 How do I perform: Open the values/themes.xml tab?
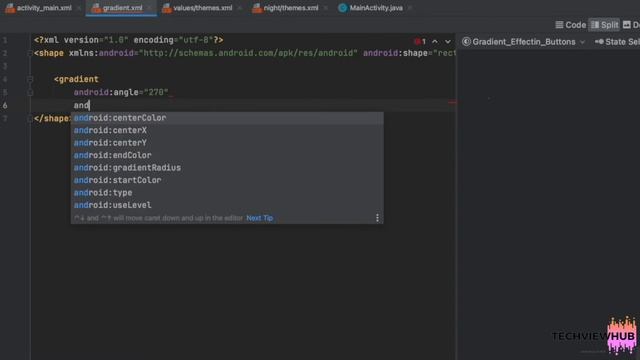(198, 8)
